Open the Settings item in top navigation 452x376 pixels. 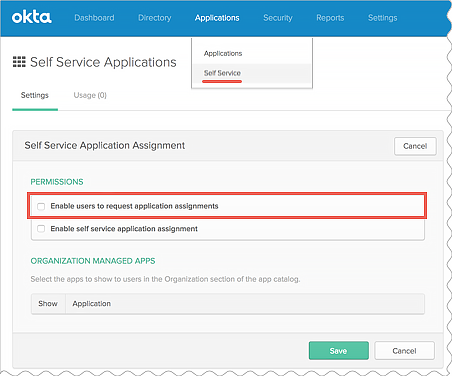pos(382,18)
